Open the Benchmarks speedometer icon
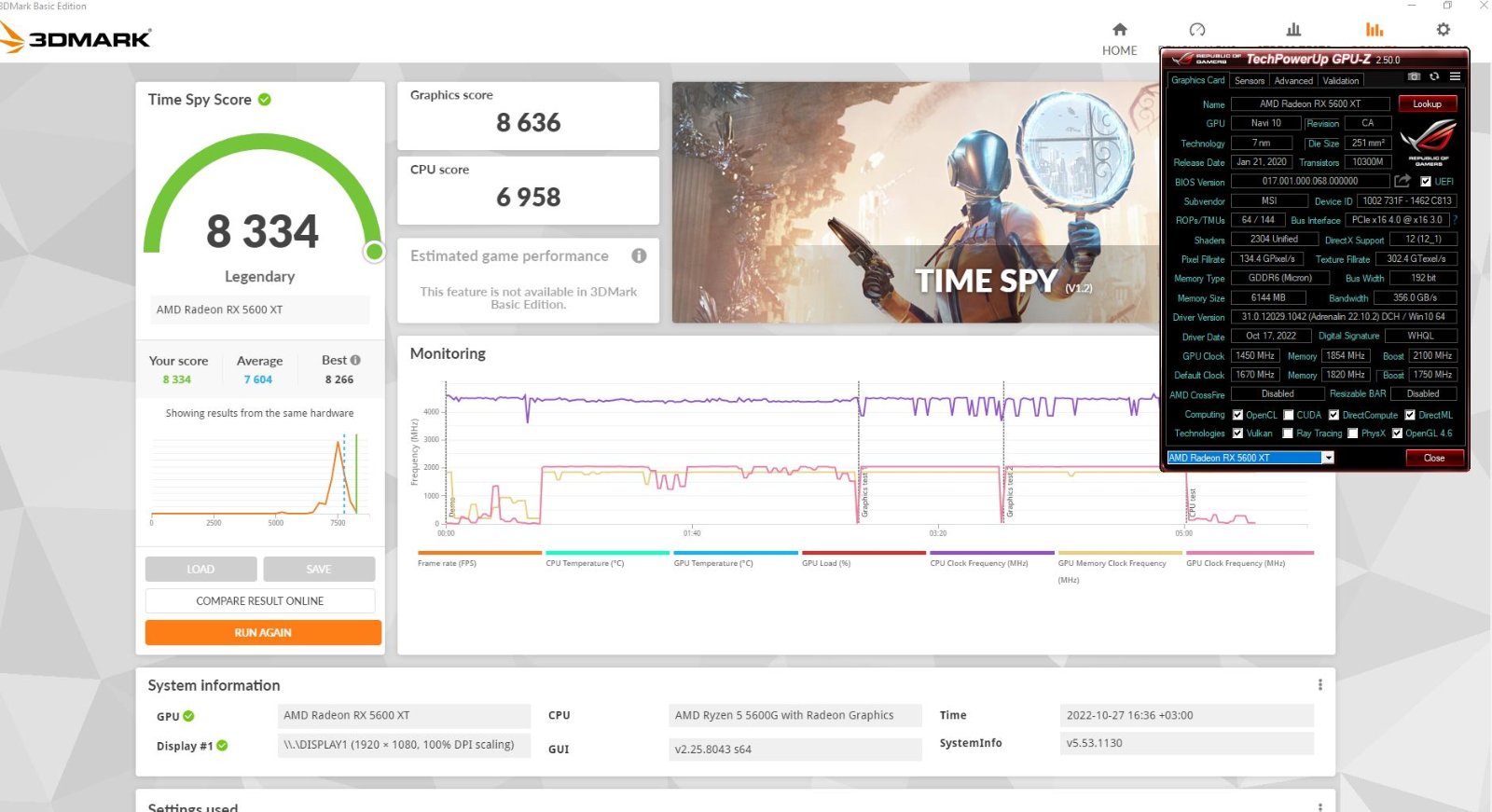 [x=1197, y=30]
